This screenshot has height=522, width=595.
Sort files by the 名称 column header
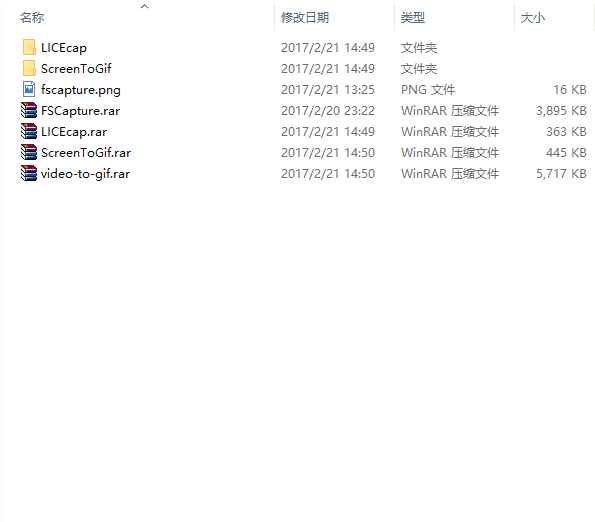(32, 17)
